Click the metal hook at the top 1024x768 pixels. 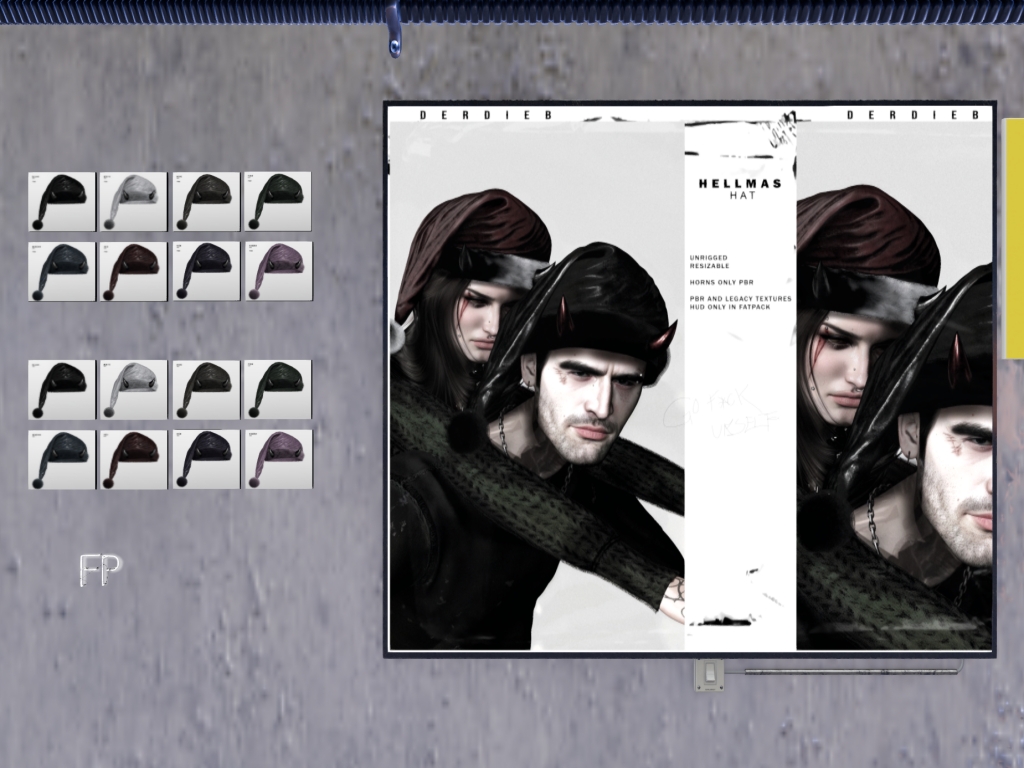(x=394, y=38)
